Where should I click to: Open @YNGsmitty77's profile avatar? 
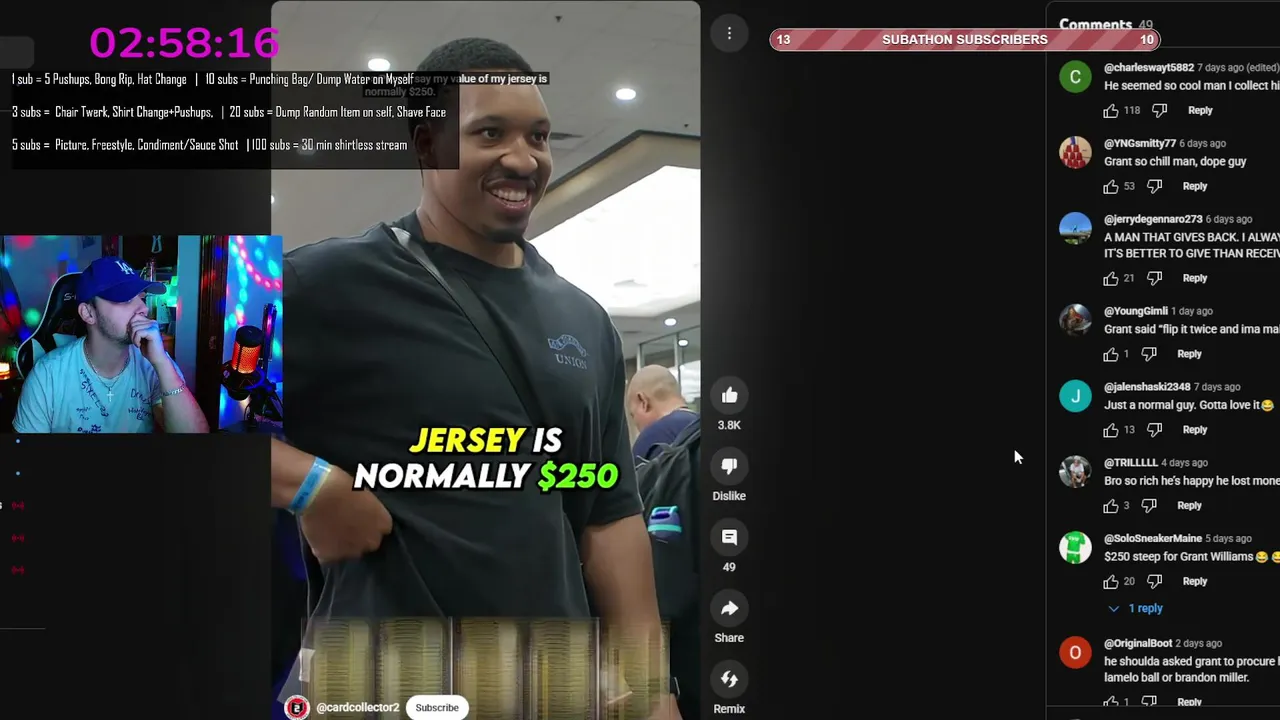coord(1075,153)
